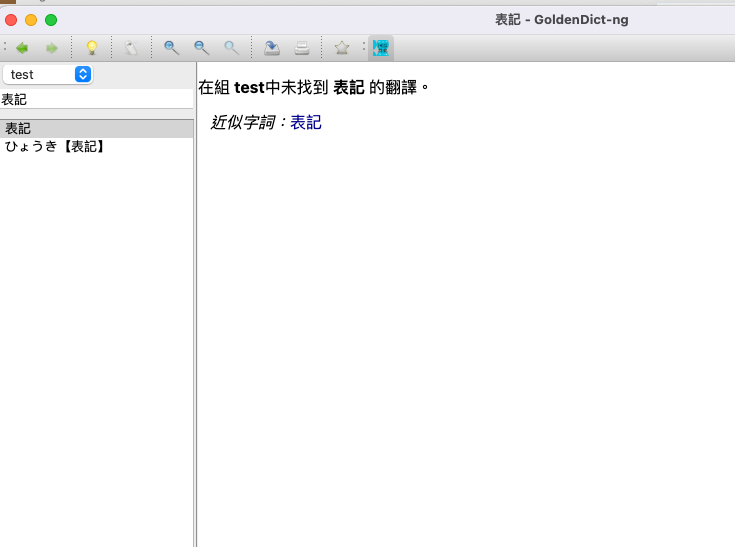Go back with the green left arrow
Viewport: 735px width, 547px height.
[x=22, y=48]
